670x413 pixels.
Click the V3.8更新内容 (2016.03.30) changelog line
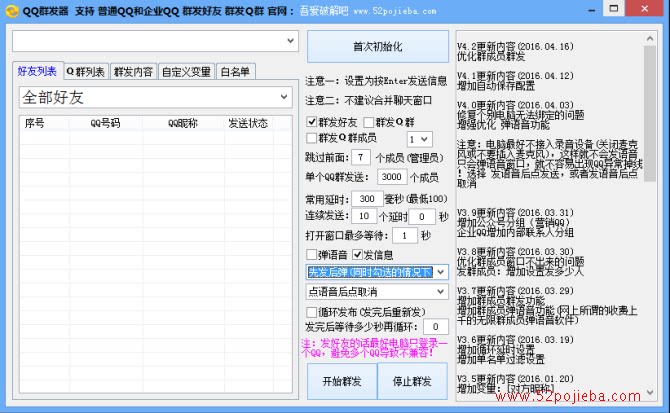pos(515,252)
